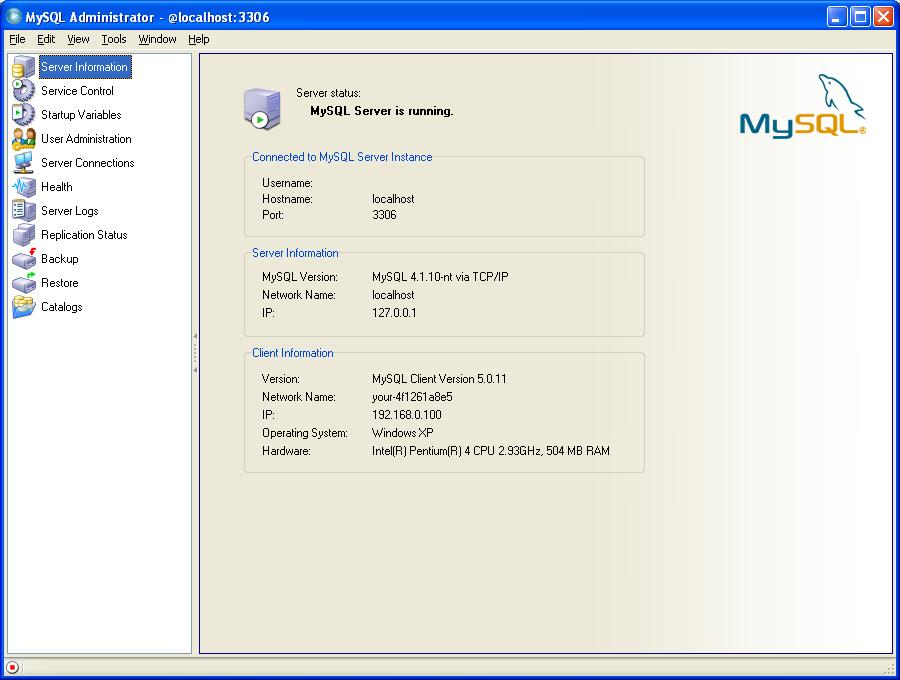
Task: Open the Tools menu
Action: pos(114,39)
